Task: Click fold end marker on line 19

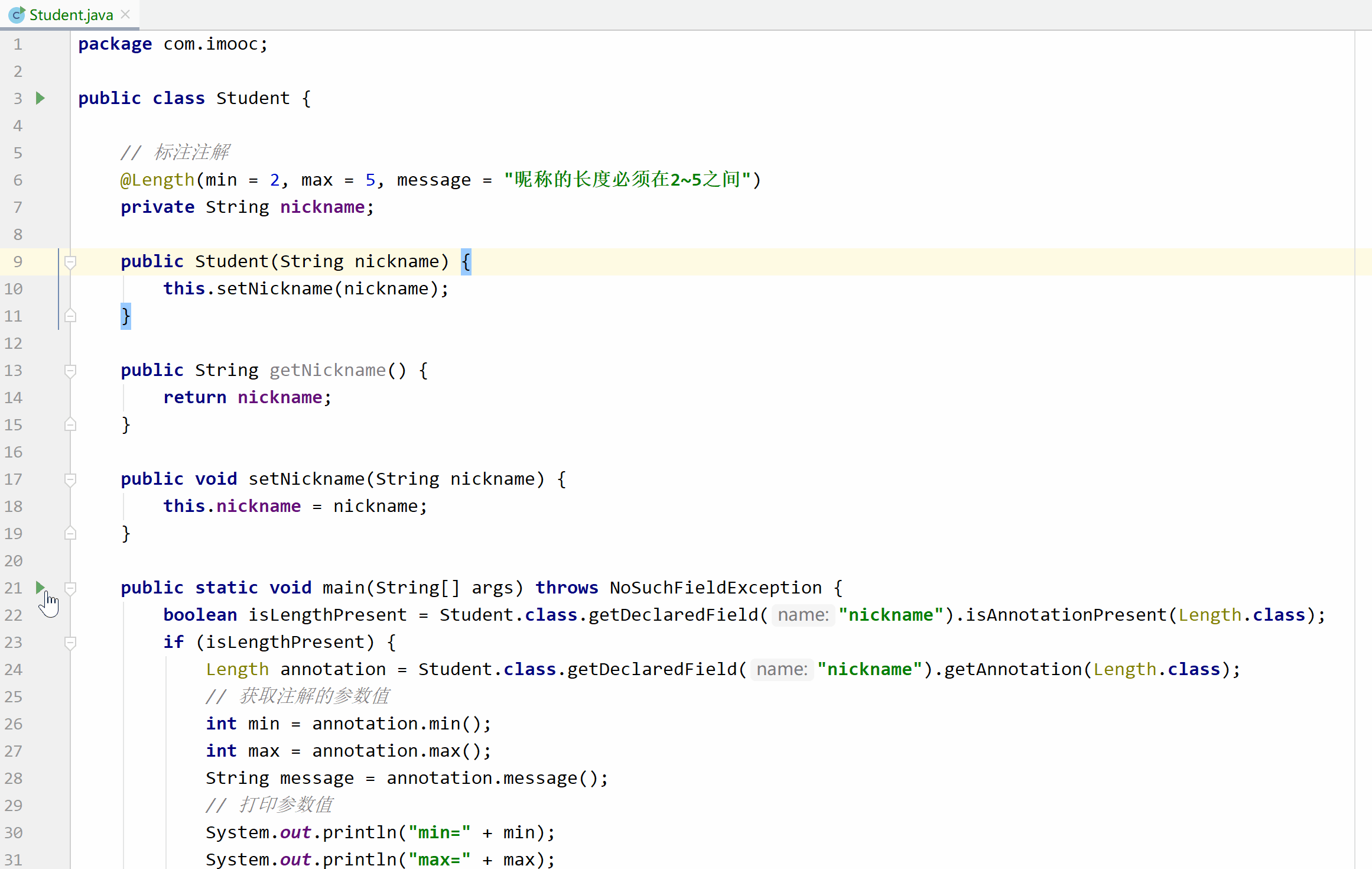Action: pyautogui.click(x=70, y=533)
